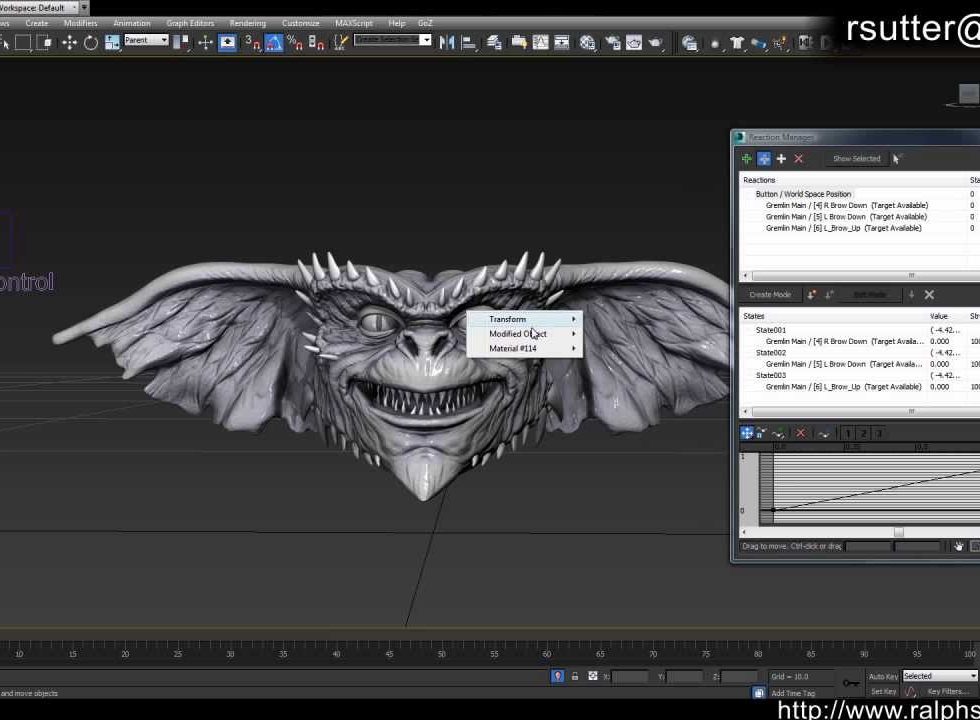Click Use Pivot Point Center icon
The width and height of the screenshot is (980, 720).
[x=182, y=42]
